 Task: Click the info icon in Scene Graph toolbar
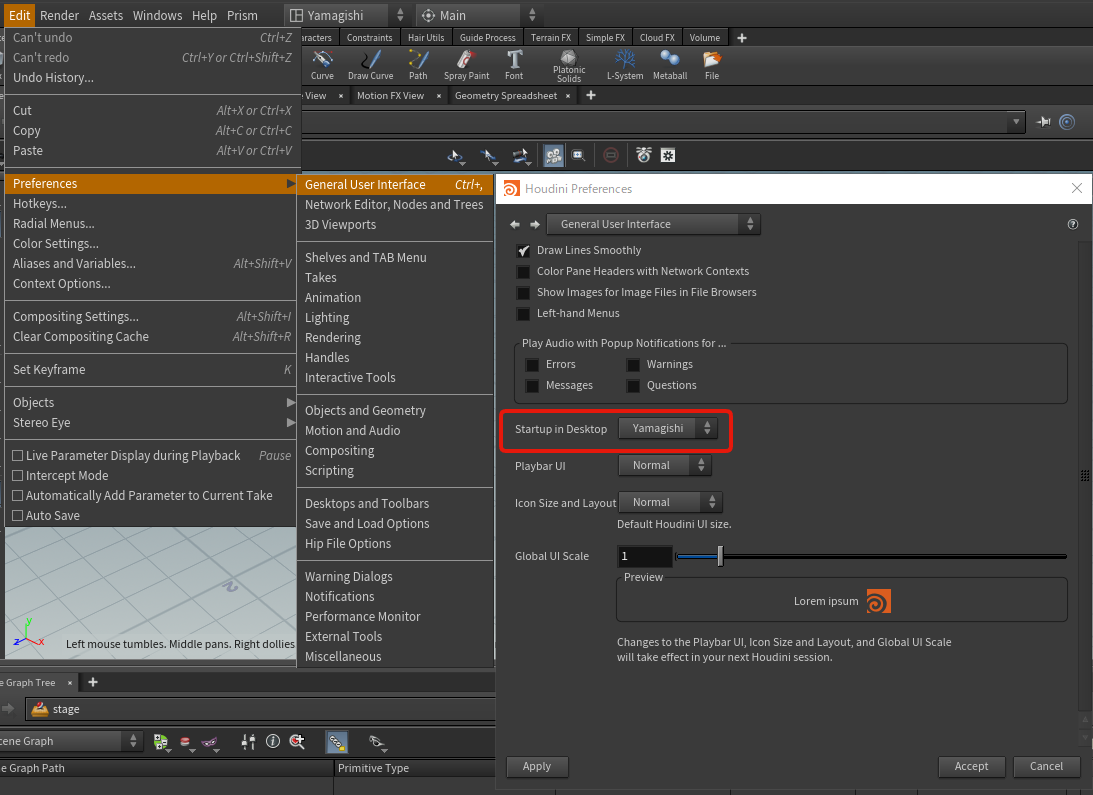[x=273, y=741]
